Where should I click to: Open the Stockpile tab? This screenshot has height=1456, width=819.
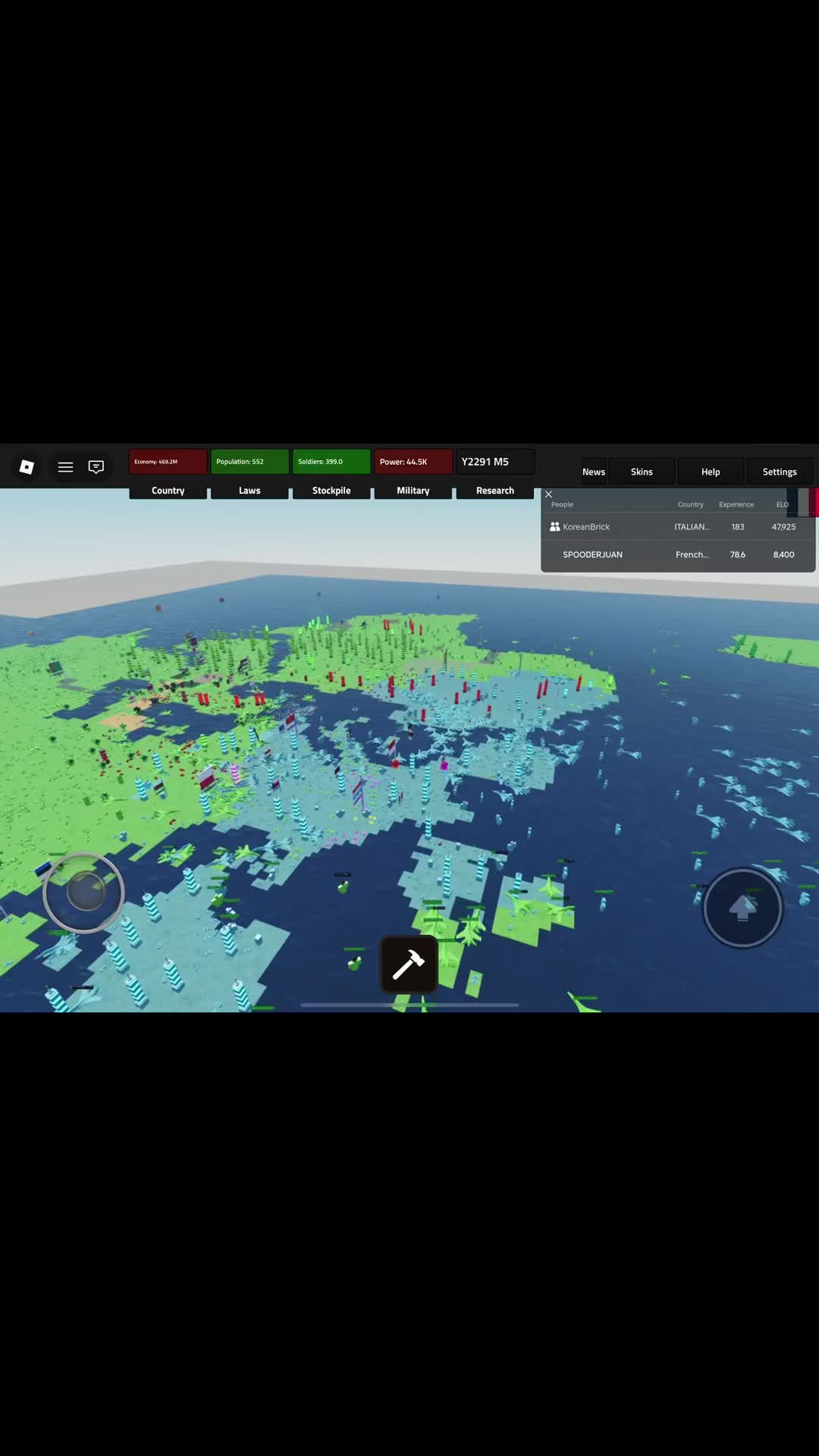(x=331, y=491)
